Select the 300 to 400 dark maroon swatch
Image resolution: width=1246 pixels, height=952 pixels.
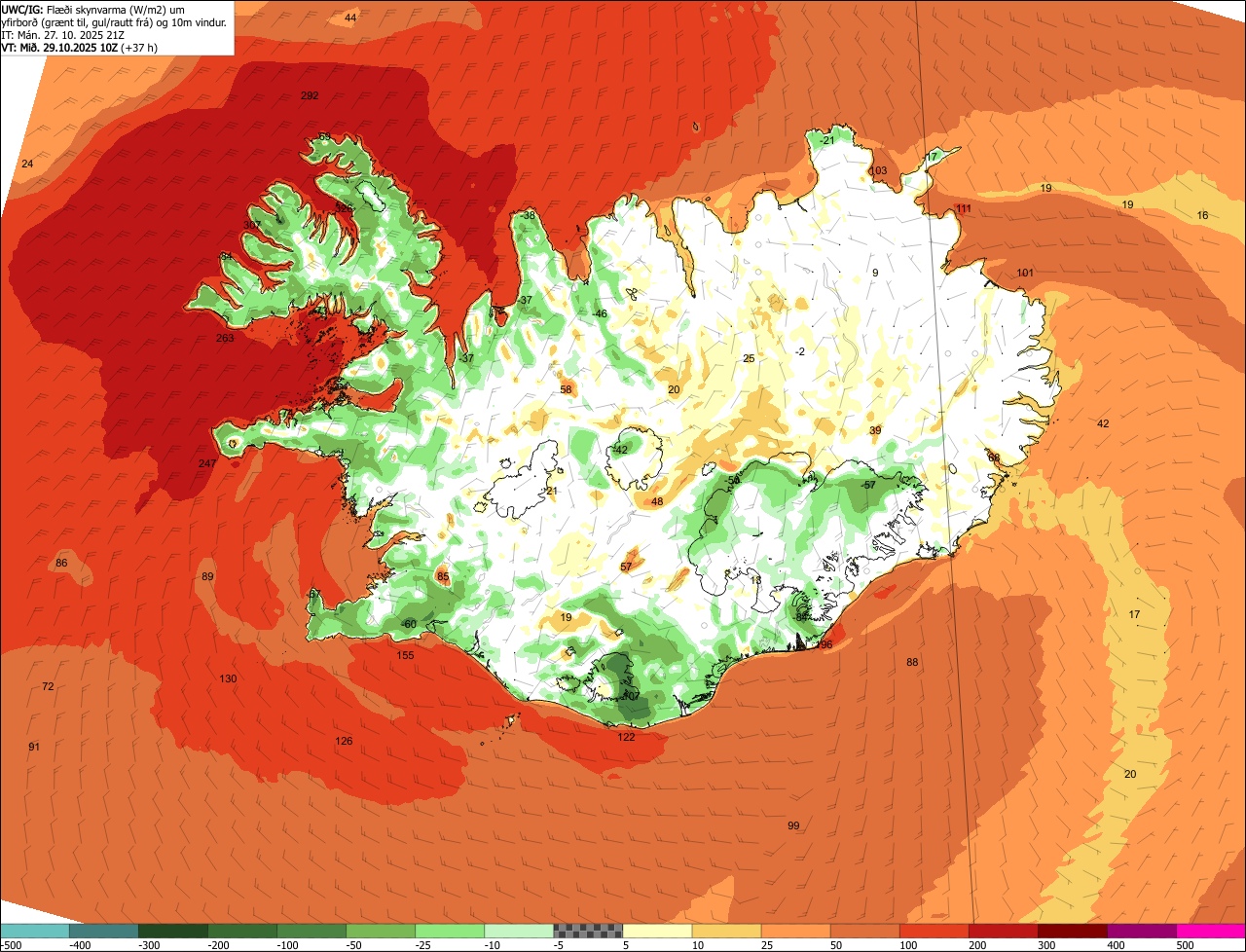tap(1071, 931)
